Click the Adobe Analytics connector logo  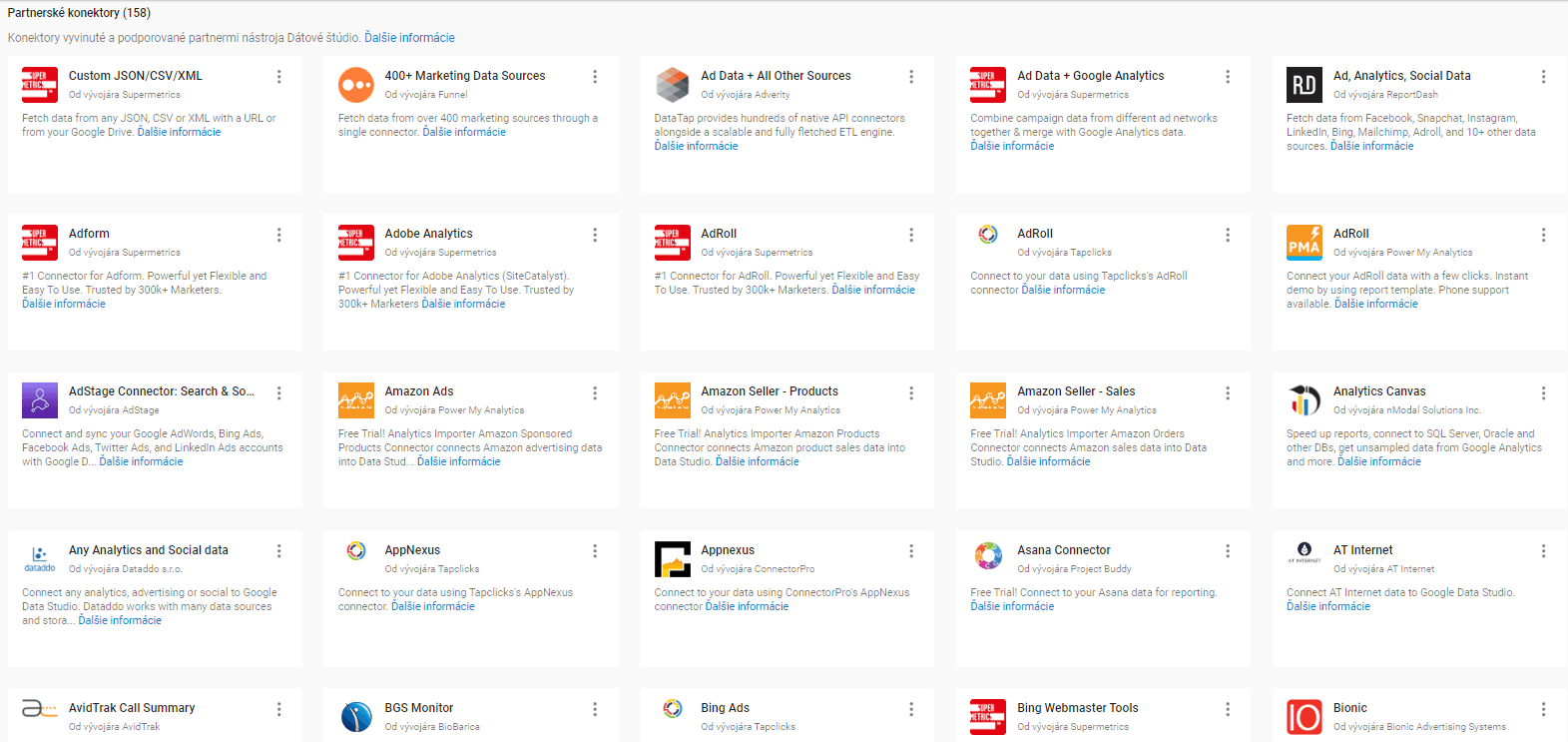356,243
